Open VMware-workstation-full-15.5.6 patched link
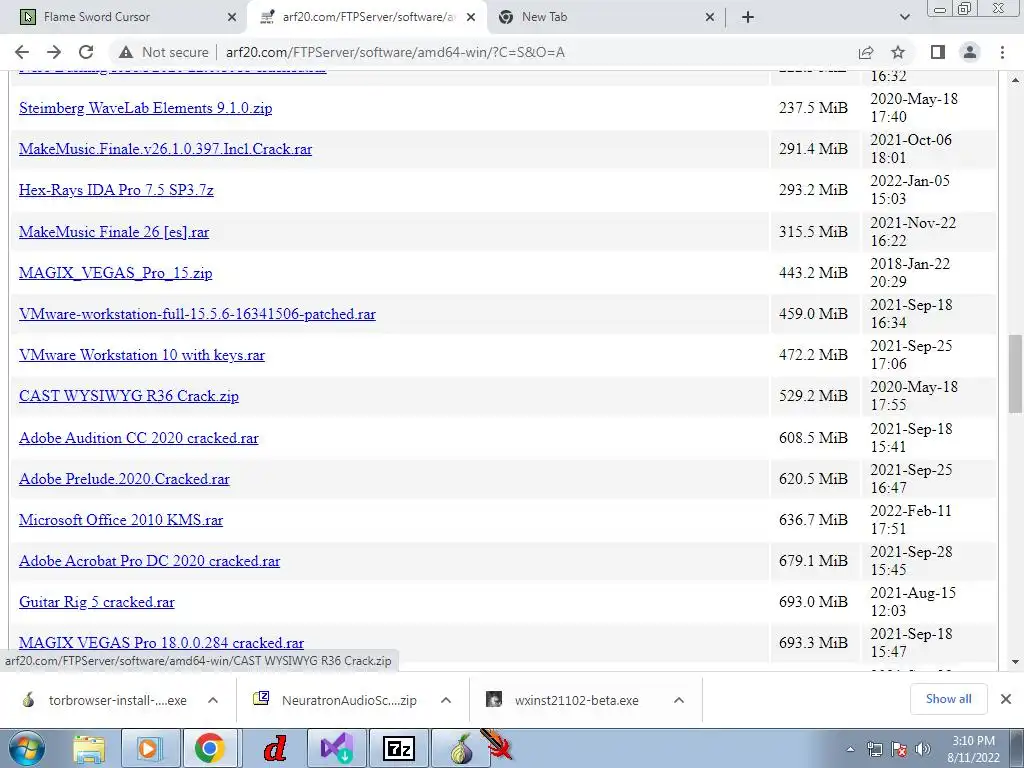Viewport: 1024px width, 768px height. (x=197, y=314)
